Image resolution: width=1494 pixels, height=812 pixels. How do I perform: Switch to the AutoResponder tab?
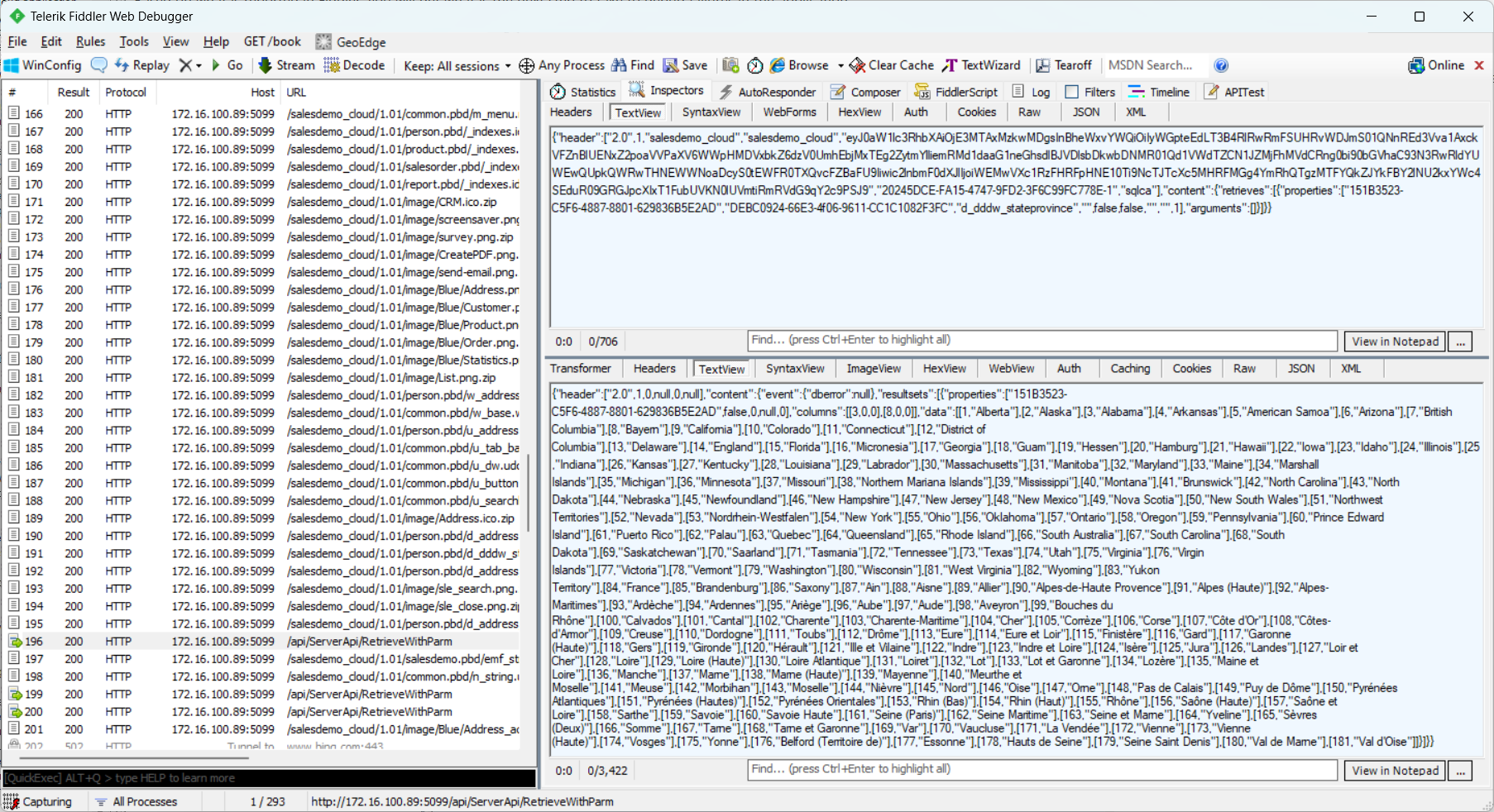click(x=767, y=92)
